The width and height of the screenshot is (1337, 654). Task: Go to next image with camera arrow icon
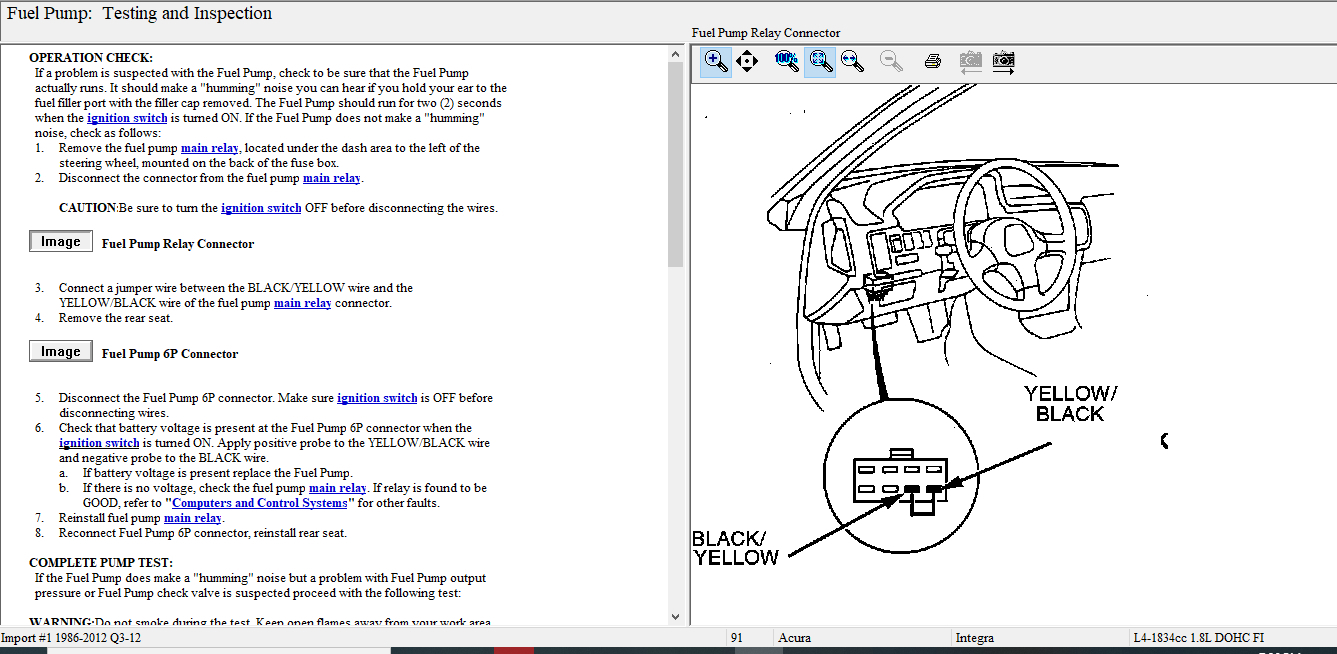click(1003, 61)
